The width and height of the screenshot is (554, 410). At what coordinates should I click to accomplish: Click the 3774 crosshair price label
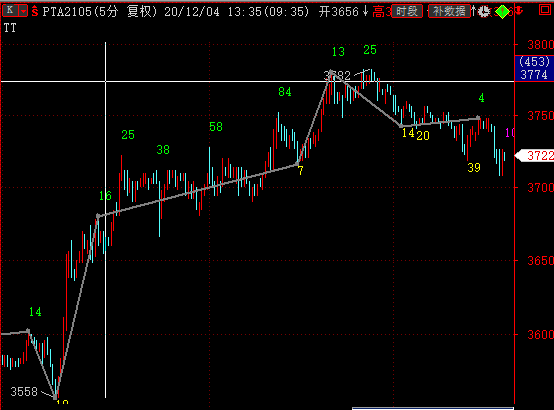point(534,75)
